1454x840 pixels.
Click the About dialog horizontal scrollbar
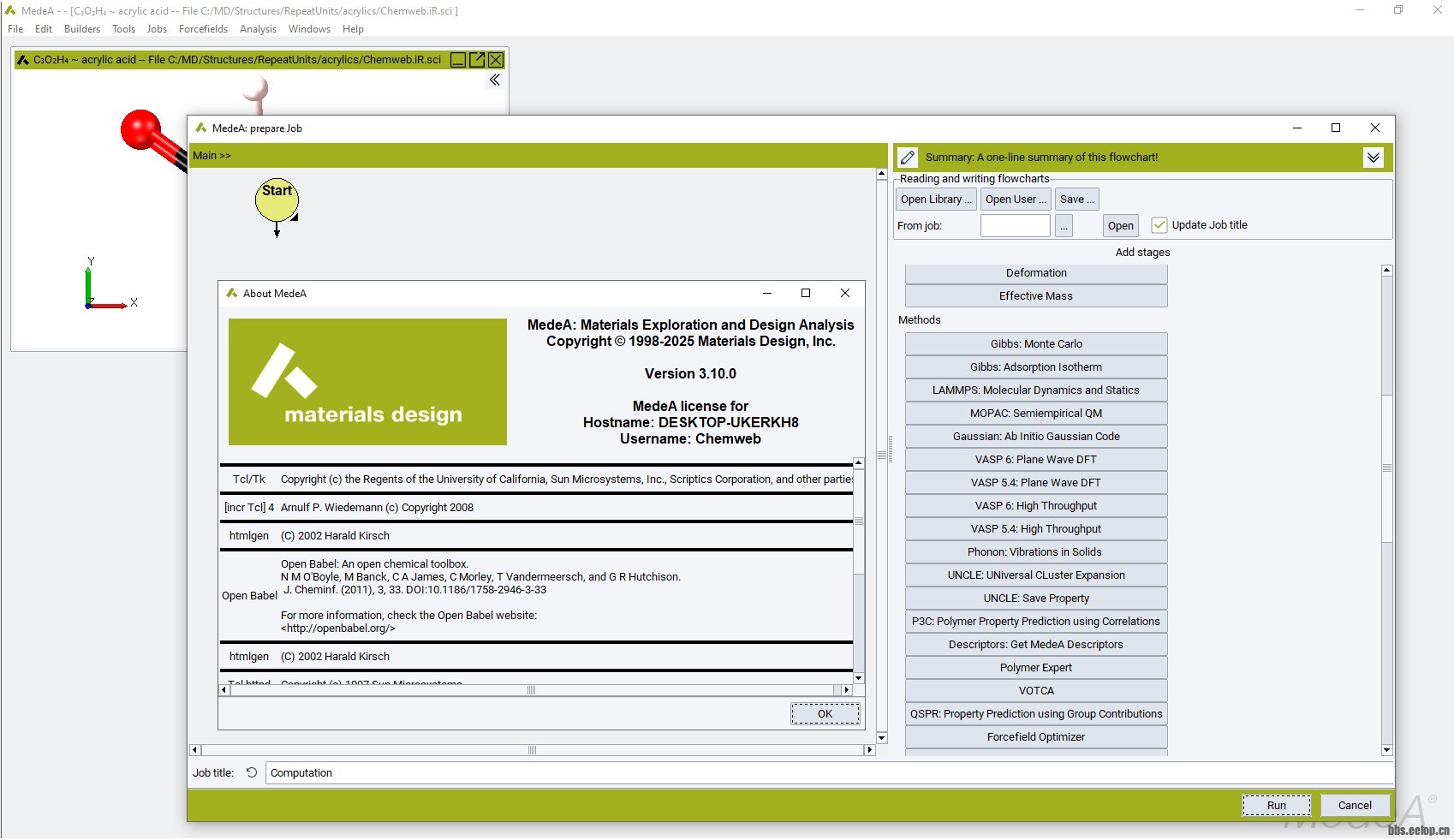click(531, 690)
